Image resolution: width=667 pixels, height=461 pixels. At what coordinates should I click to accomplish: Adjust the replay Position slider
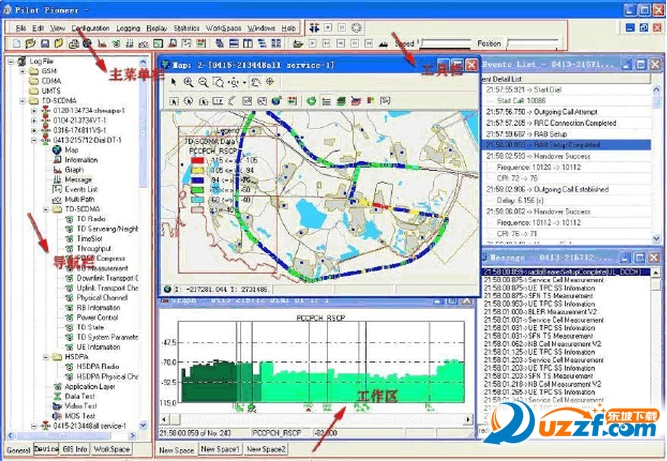(533, 43)
